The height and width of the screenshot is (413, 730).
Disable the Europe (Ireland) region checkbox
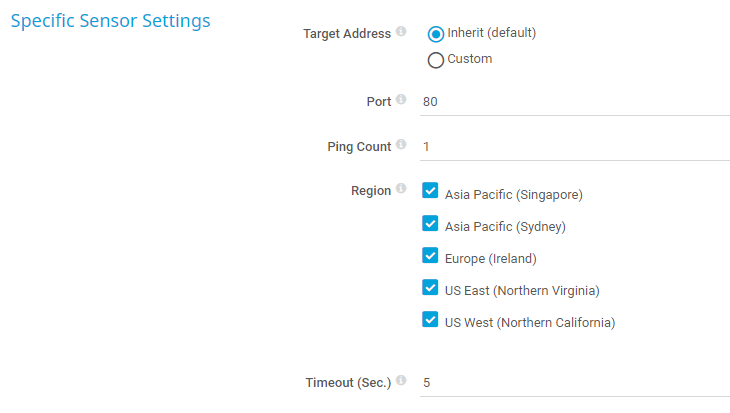(431, 255)
